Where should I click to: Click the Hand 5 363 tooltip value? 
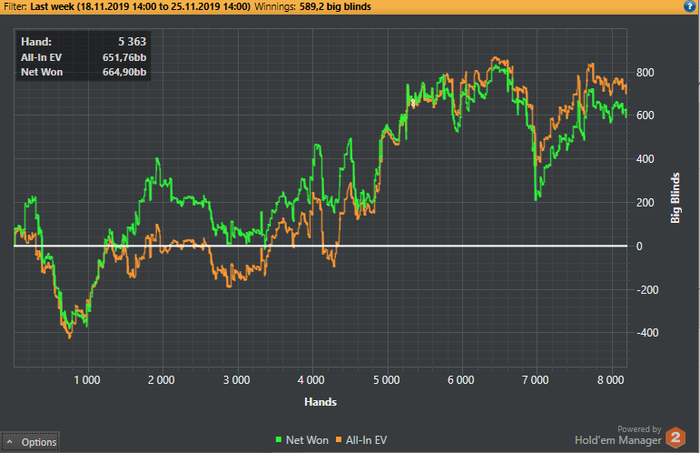click(x=132, y=42)
